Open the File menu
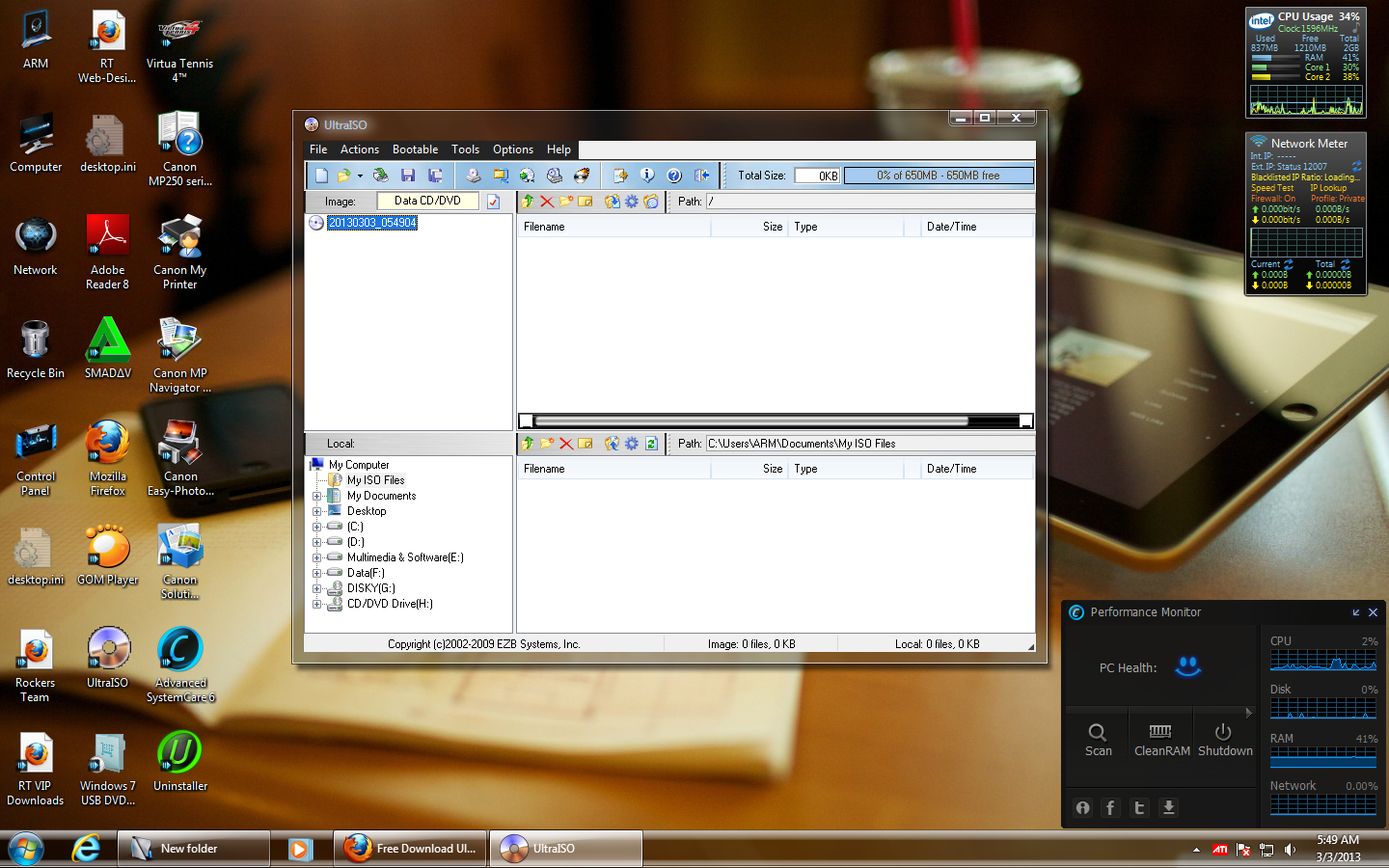This screenshot has height=868, width=1389. click(x=318, y=149)
